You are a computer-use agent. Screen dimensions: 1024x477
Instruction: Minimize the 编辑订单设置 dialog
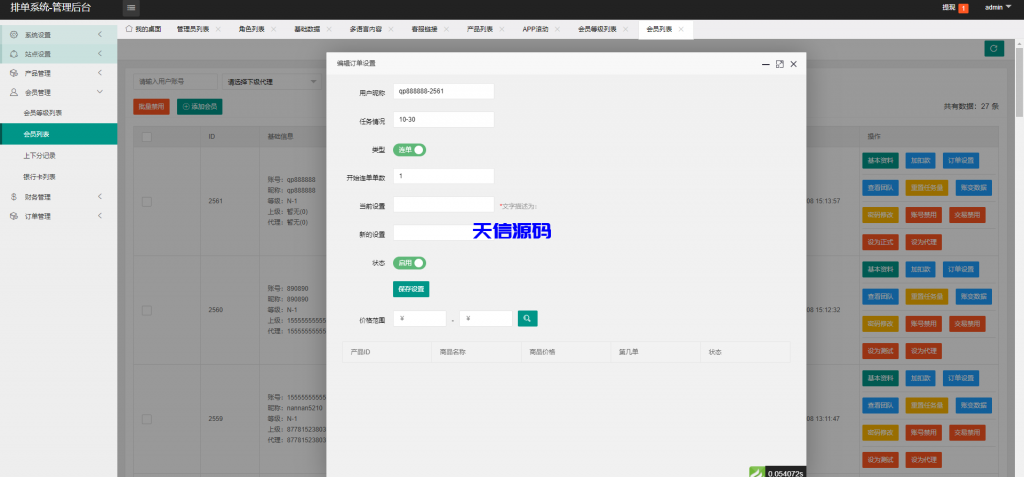766,64
